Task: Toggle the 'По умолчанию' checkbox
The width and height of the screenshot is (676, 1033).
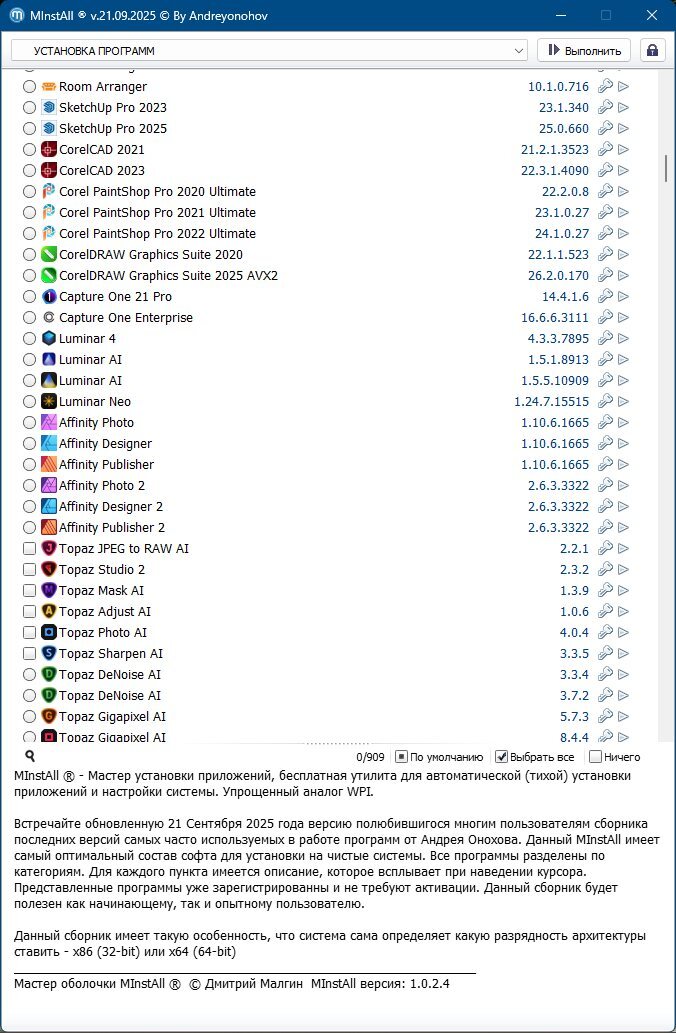Action: 401,757
